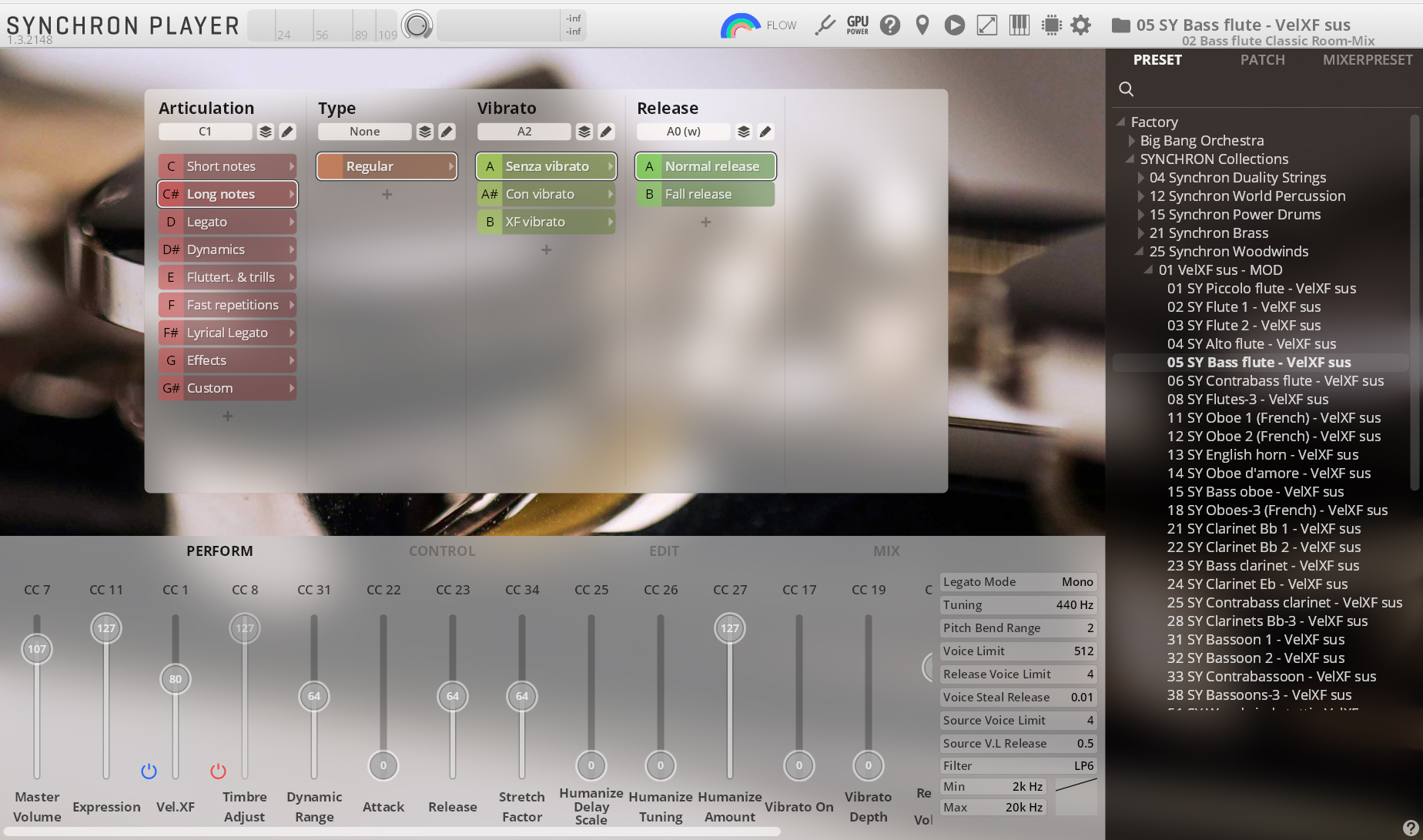
Task: Click the Vel.XF slider handle at 80
Action: click(176, 679)
